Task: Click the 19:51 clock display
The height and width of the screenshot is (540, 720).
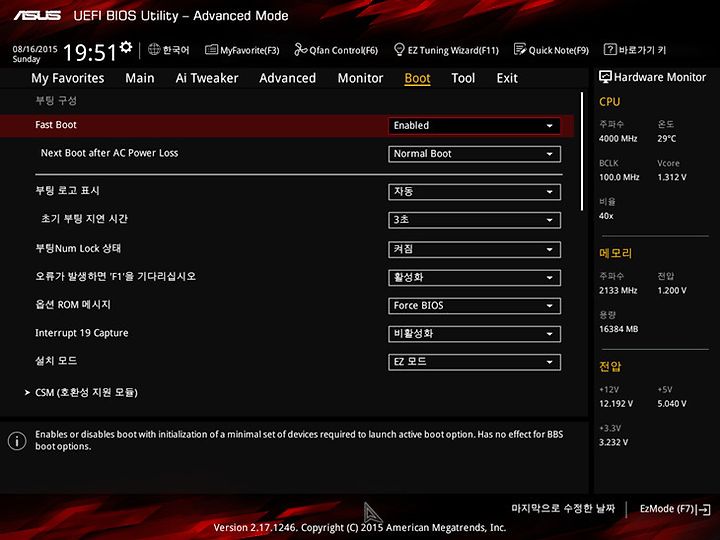Action: coord(90,52)
